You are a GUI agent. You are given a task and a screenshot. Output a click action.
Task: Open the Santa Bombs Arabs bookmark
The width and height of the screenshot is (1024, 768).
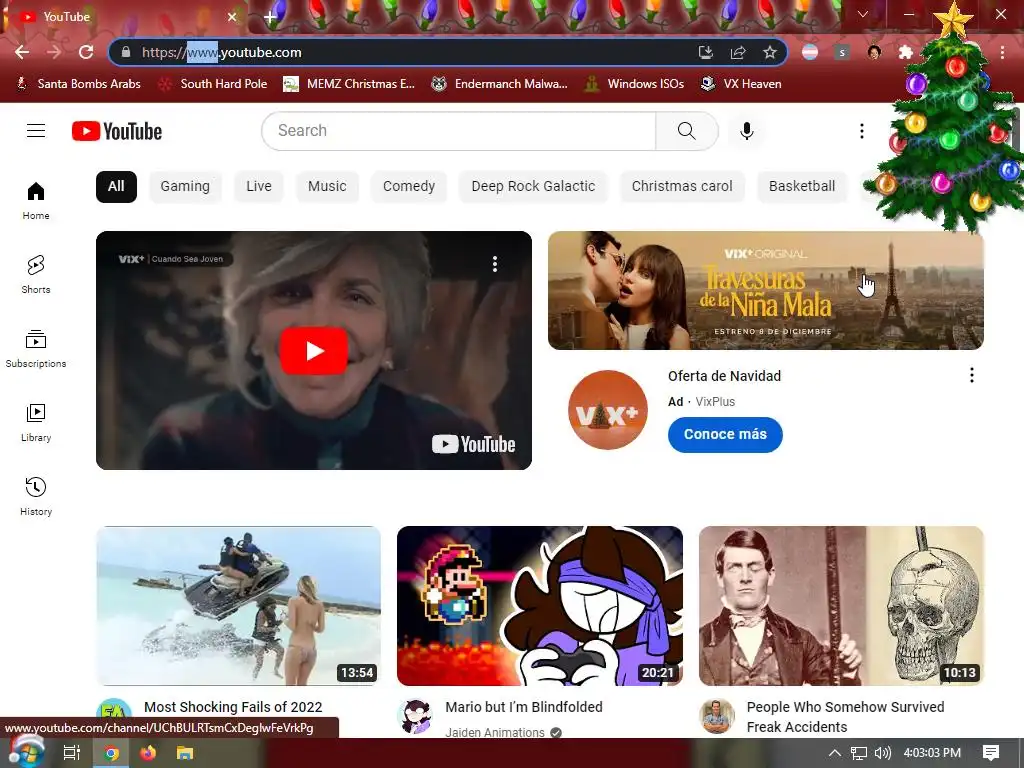point(78,84)
